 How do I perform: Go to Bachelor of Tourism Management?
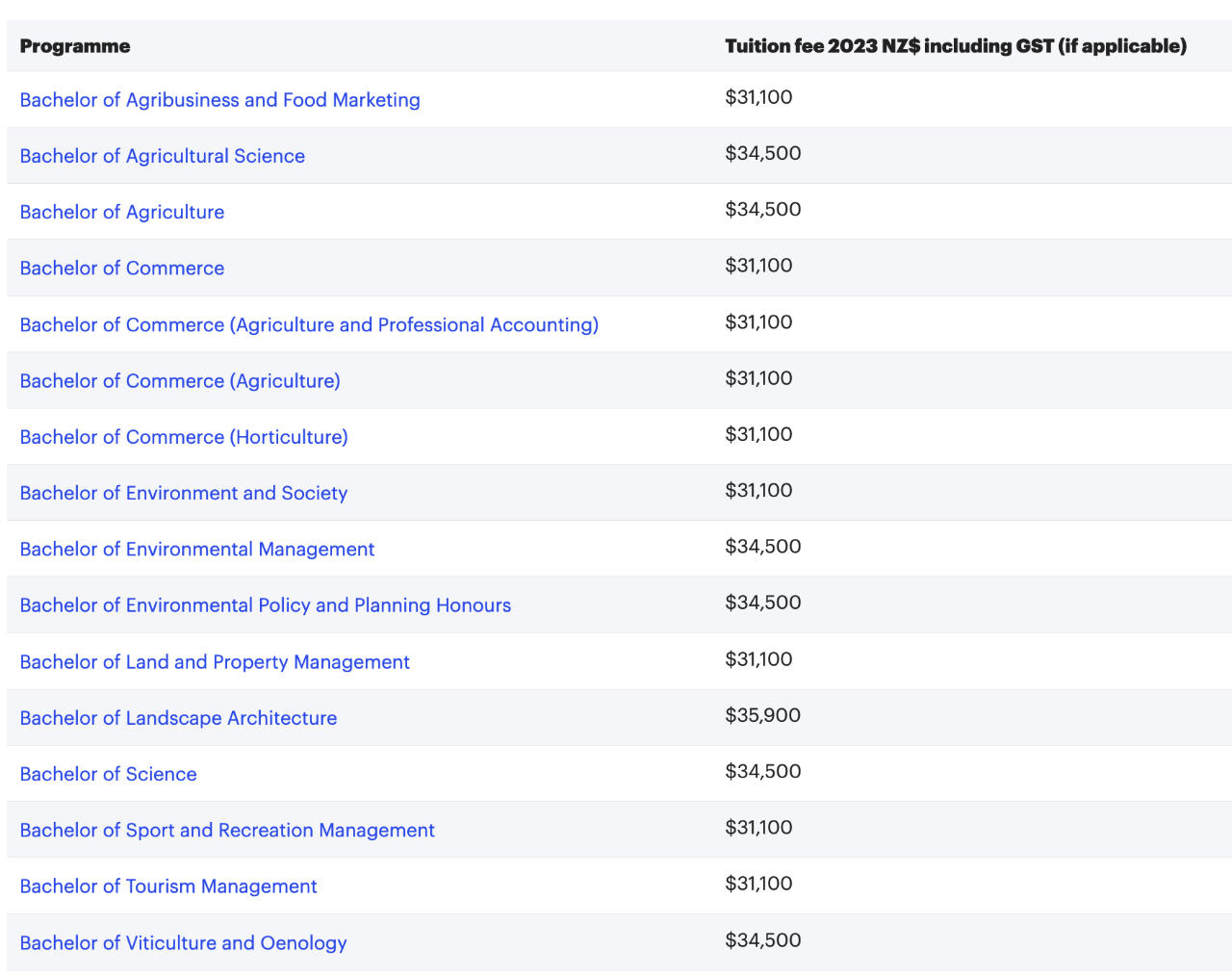[168, 886]
